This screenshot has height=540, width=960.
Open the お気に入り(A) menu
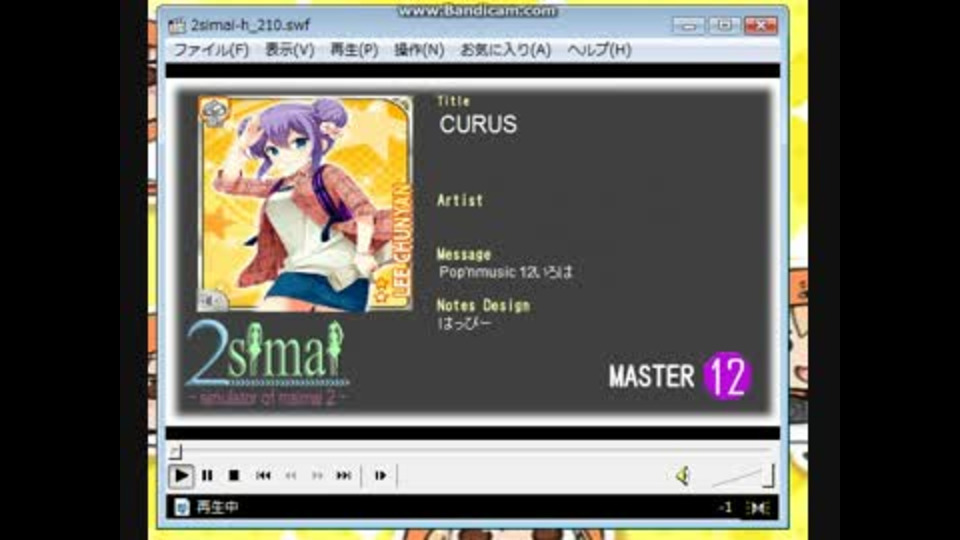[505, 50]
